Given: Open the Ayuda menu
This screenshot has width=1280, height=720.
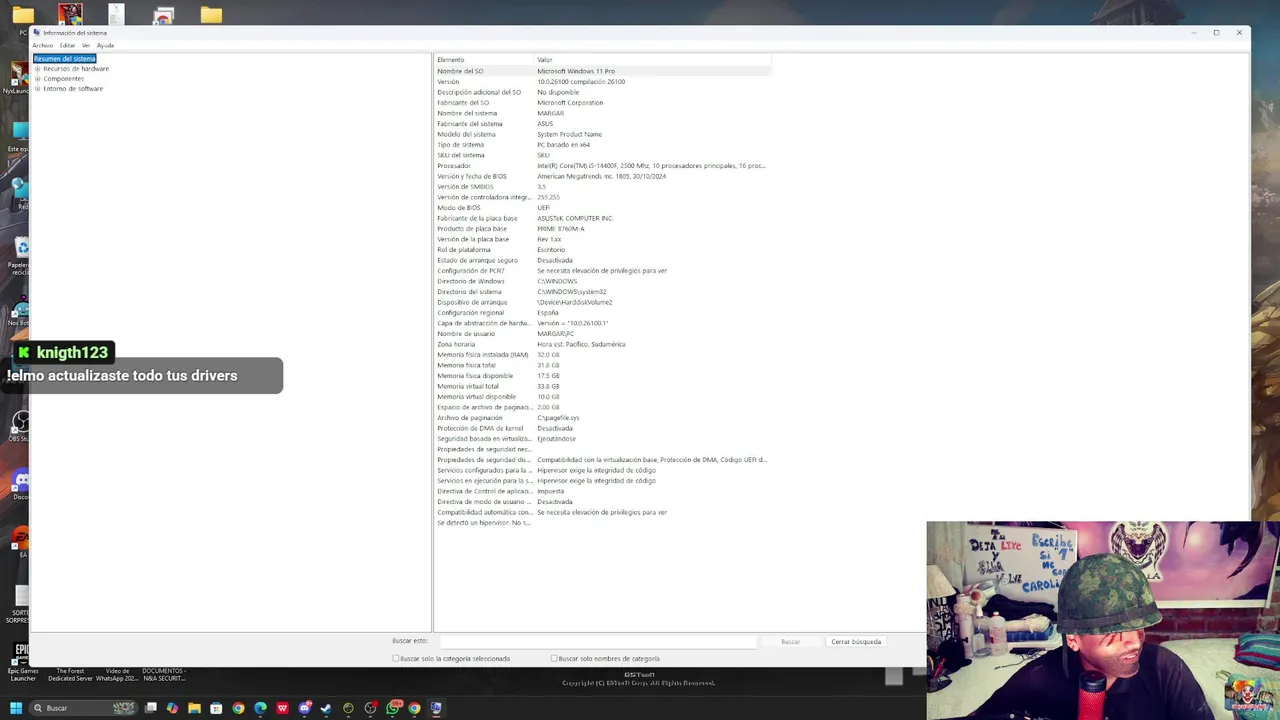Looking at the screenshot, I should (x=105, y=45).
